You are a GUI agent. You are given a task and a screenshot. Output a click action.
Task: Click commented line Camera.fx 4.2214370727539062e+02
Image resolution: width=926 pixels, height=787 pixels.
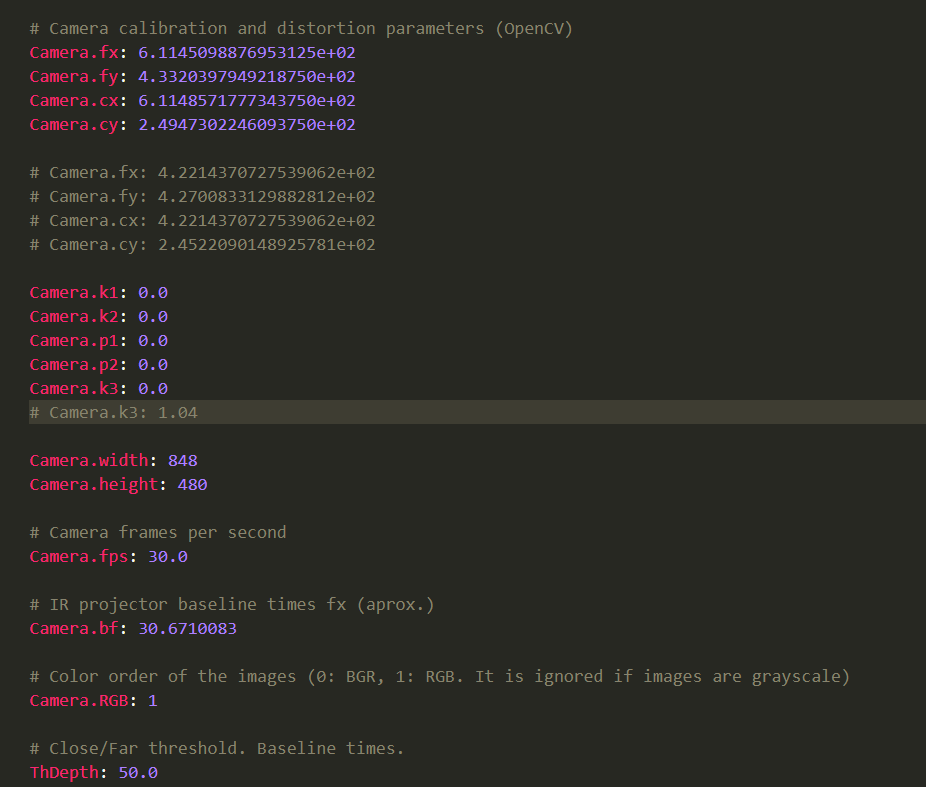pyautogui.click(x=203, y=173)
